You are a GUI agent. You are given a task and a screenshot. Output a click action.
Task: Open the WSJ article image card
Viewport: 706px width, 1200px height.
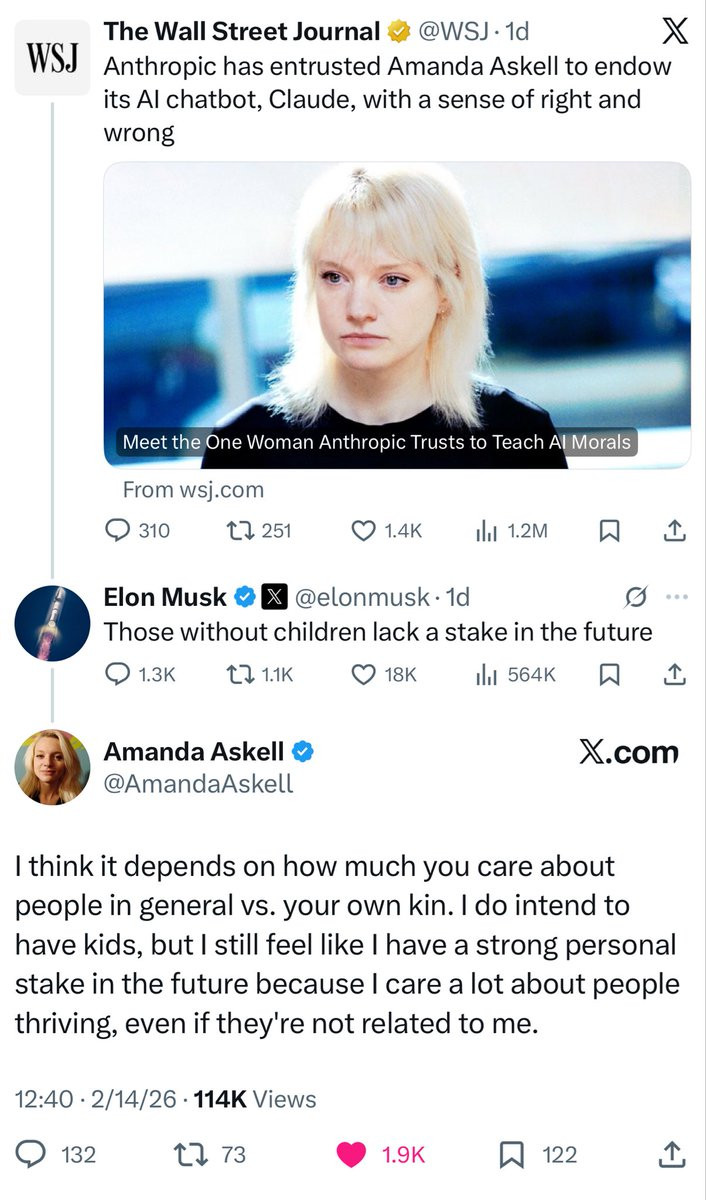pos(397,314)
